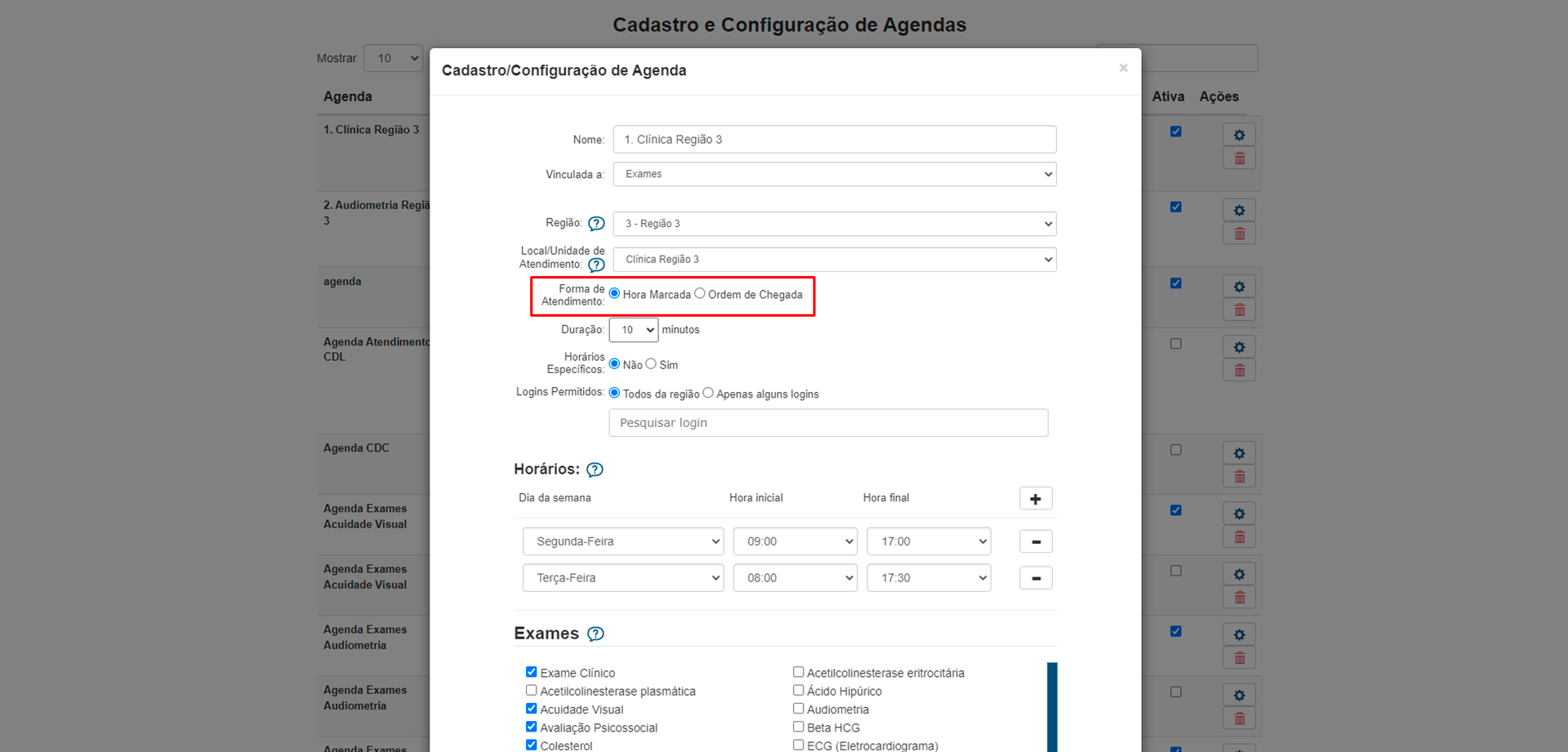Viewport: 1568px width, 752px height.
Task: Remove the Terça-Feira schedule row
Action: (1035, 578)
